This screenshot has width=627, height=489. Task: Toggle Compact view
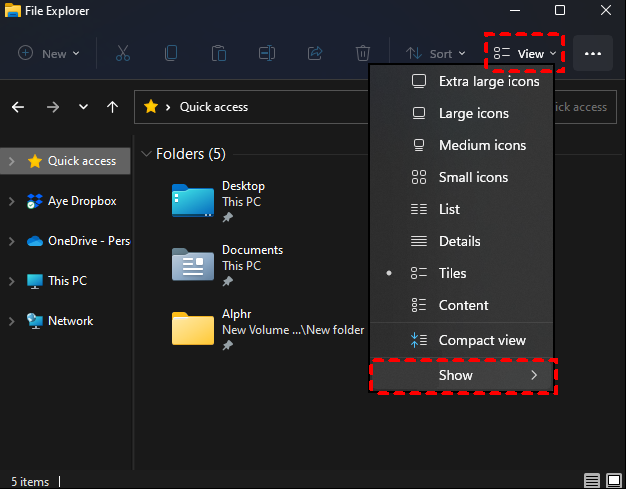pos(461,340)
